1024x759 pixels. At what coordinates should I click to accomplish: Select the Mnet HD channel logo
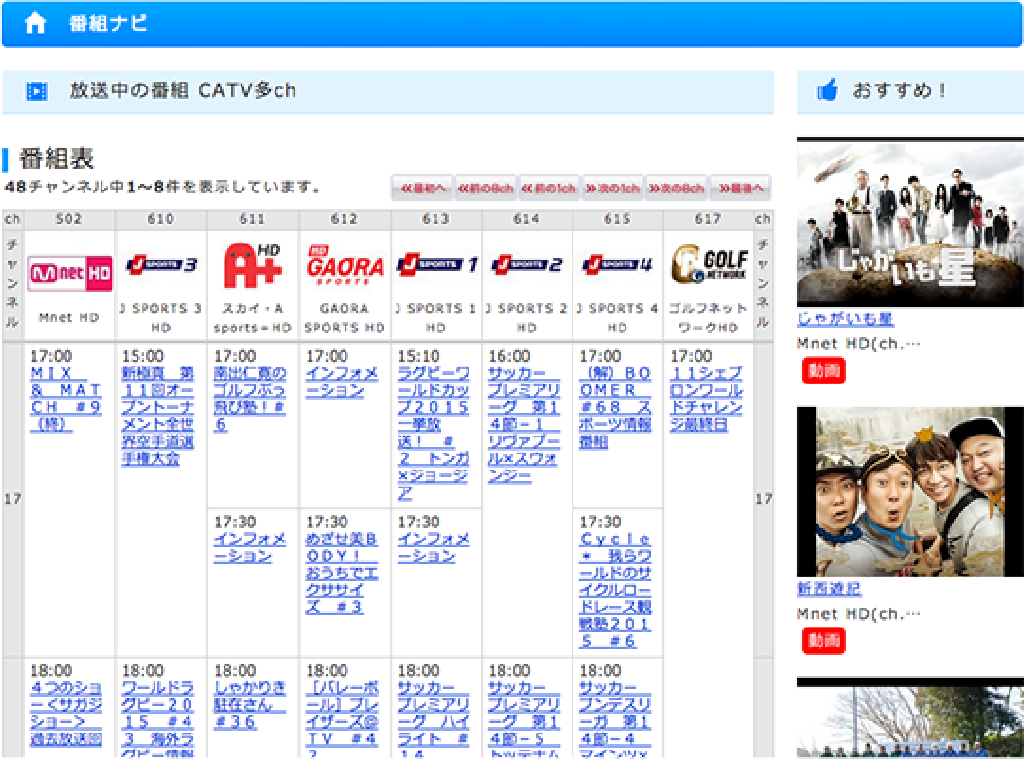point(70,270)
